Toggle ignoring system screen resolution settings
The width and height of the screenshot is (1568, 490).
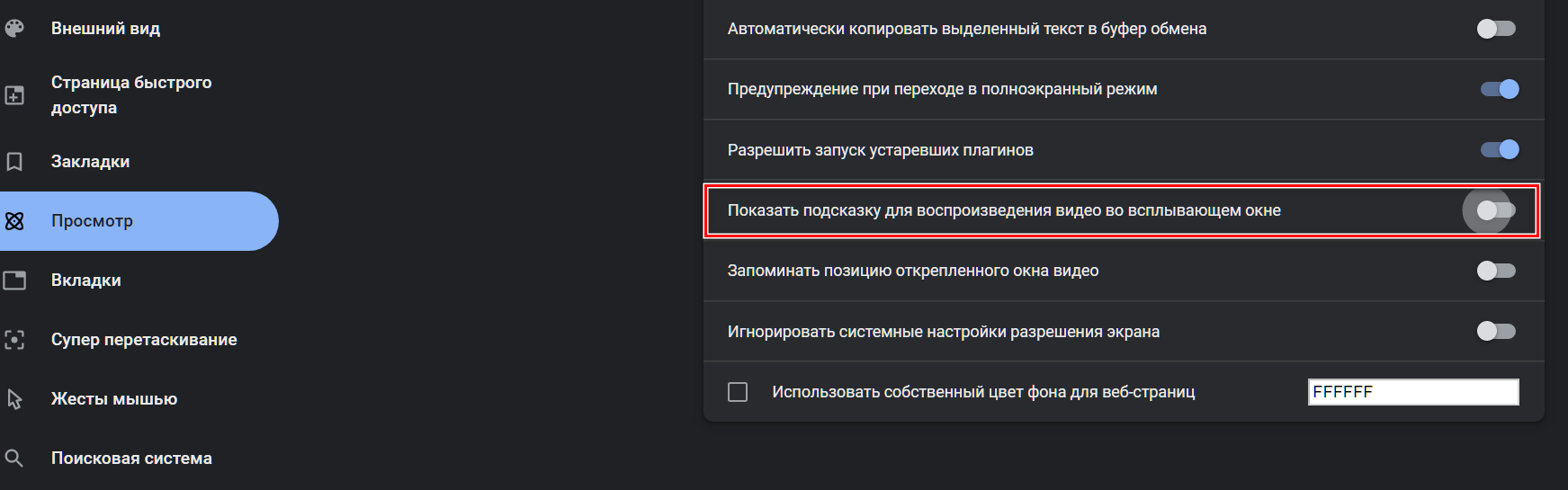(x=1496, y=332)
